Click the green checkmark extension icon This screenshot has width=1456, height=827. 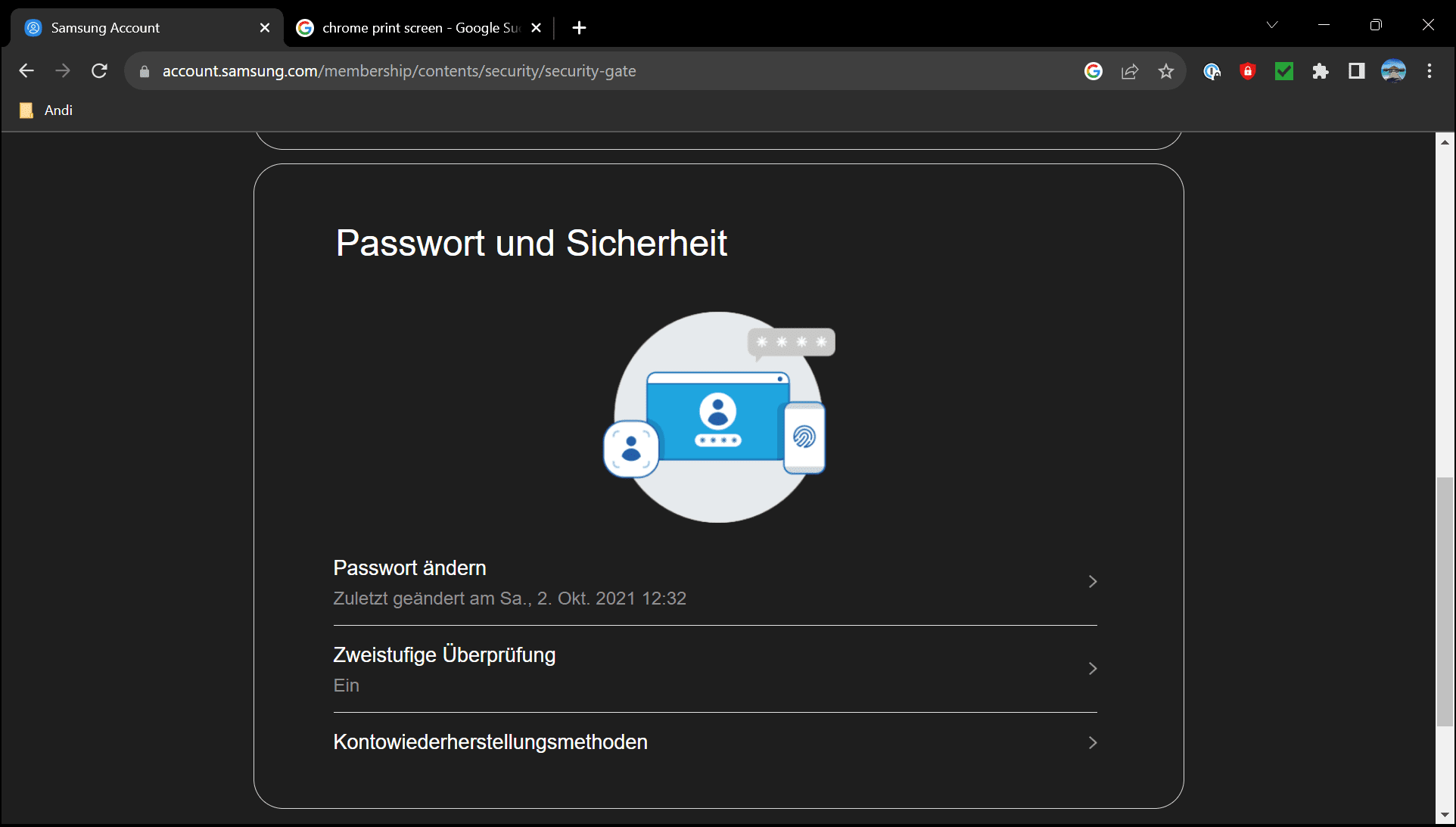[x=1284, y=71]
